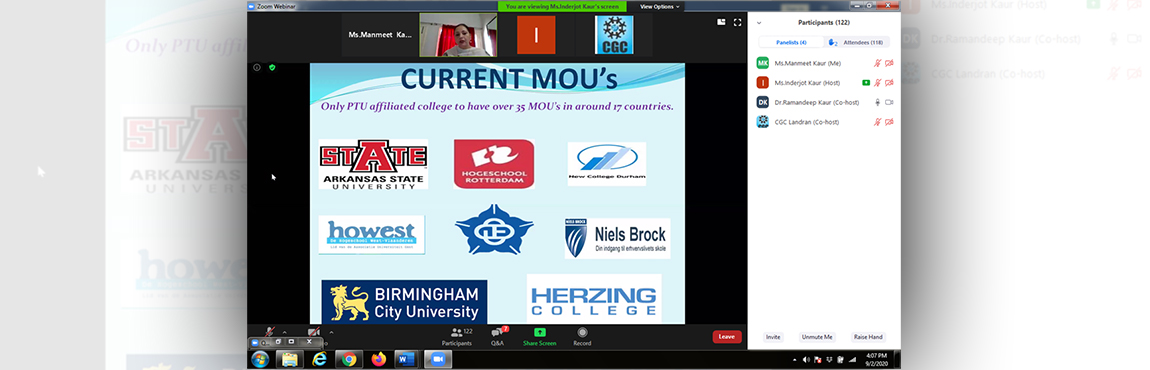Toggle the microphone mute in the Zoom toolbar

click(270, 333)
